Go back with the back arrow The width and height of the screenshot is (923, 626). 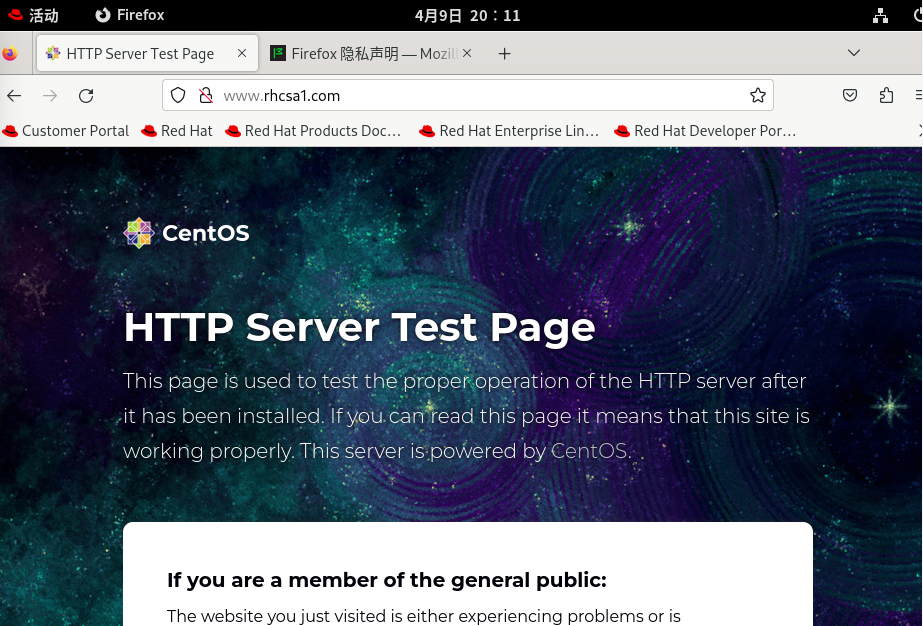click(14, 95)
